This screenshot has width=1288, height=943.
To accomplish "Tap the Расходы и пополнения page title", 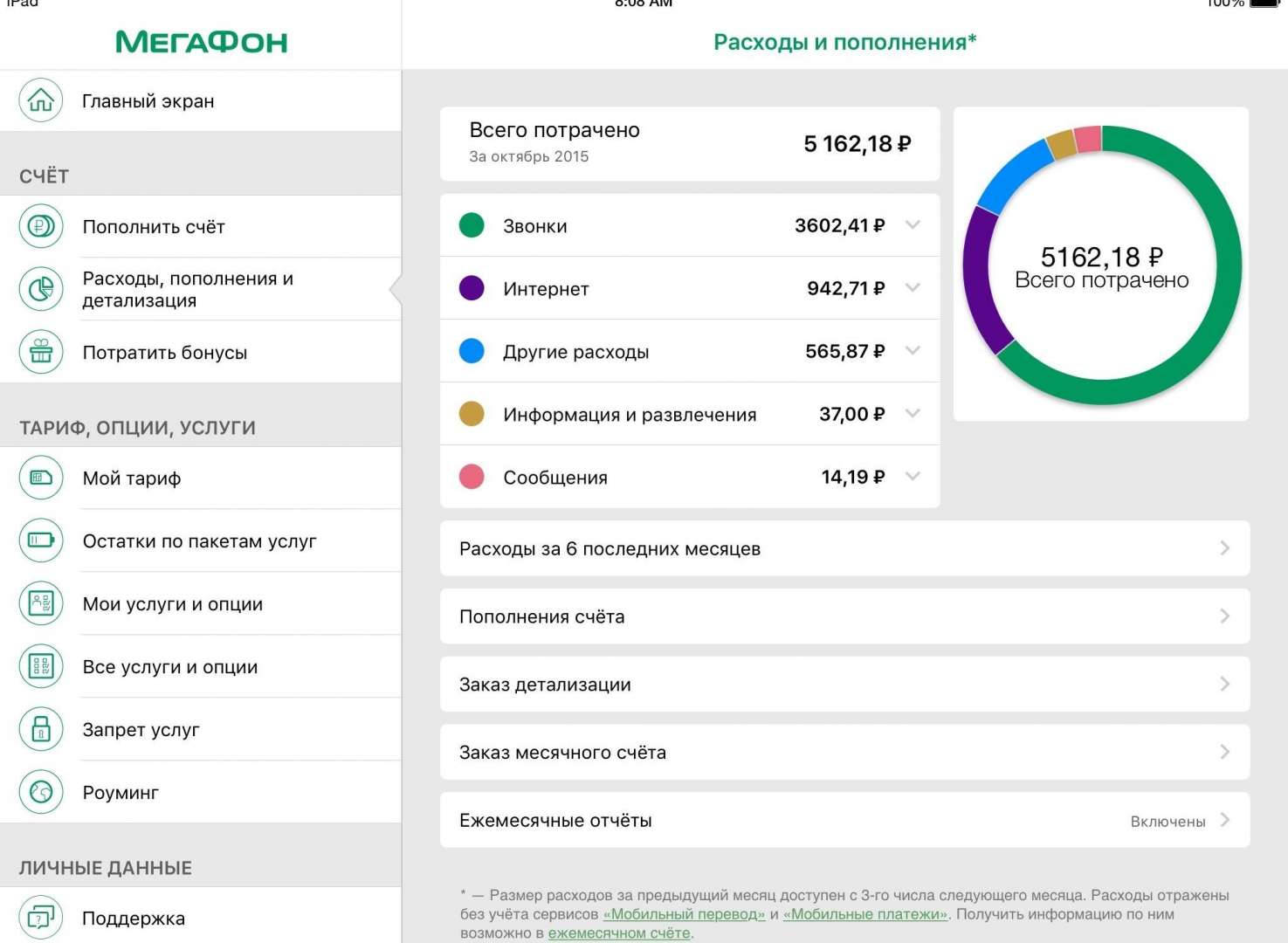I will pos(844,42).
